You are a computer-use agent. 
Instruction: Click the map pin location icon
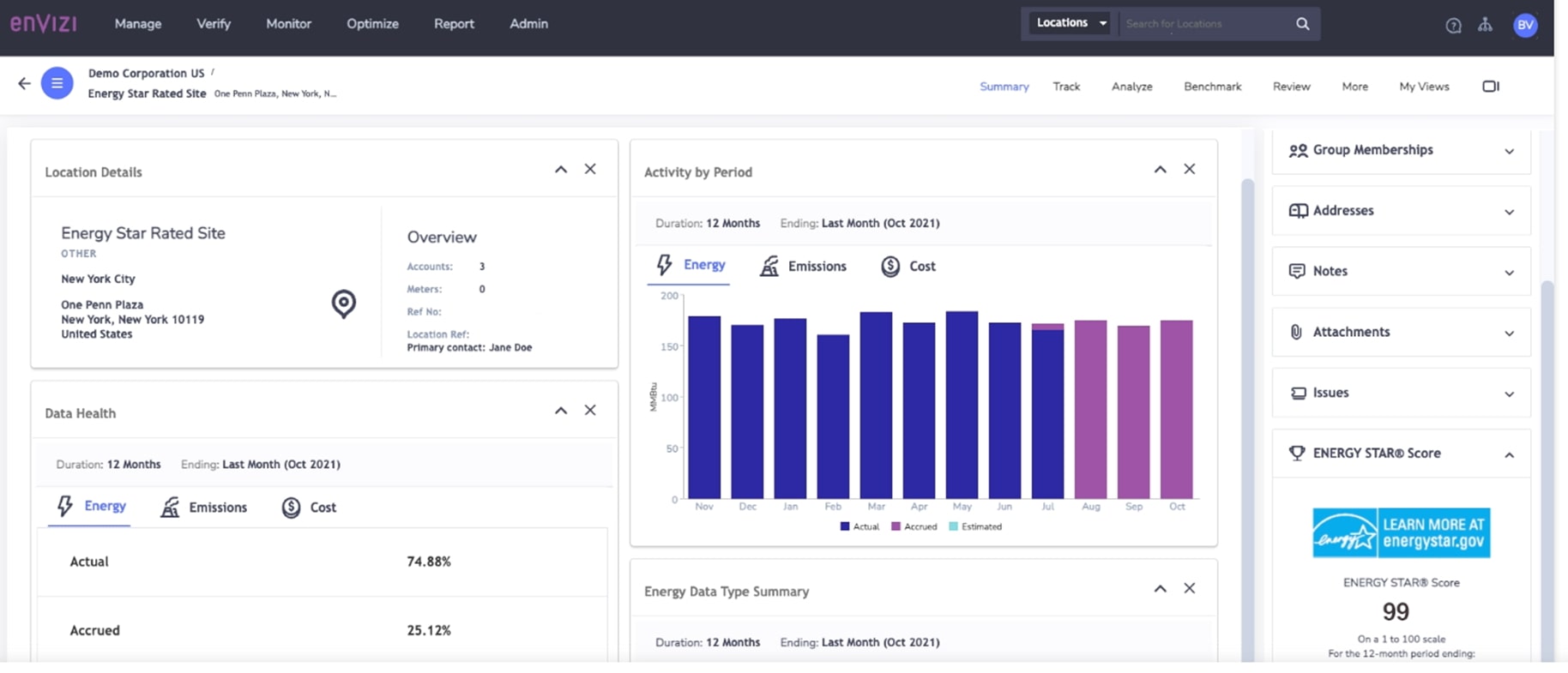(x=343, y=303)
